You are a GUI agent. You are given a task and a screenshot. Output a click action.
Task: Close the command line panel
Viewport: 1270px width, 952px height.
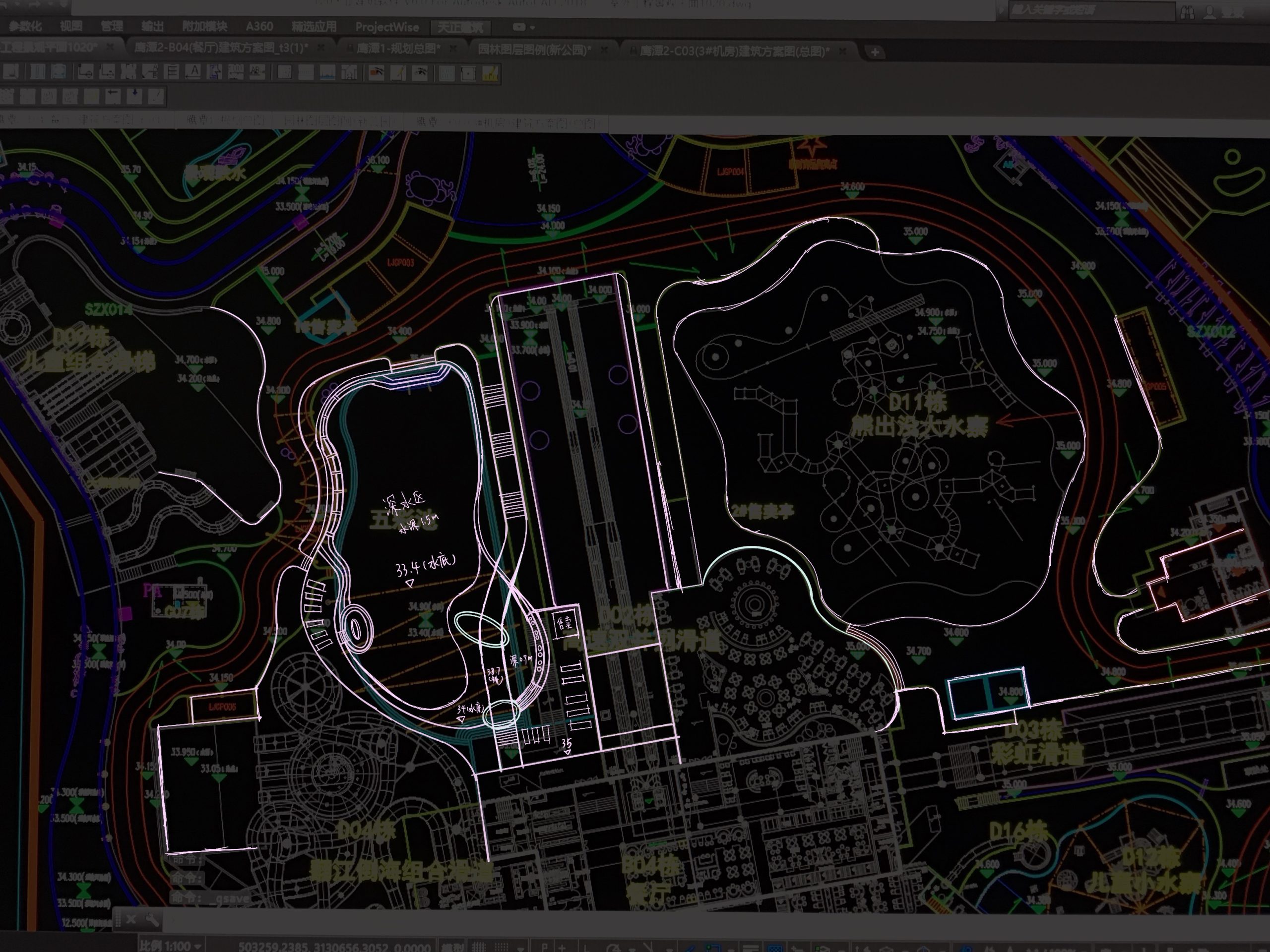[x=131, y=919]
